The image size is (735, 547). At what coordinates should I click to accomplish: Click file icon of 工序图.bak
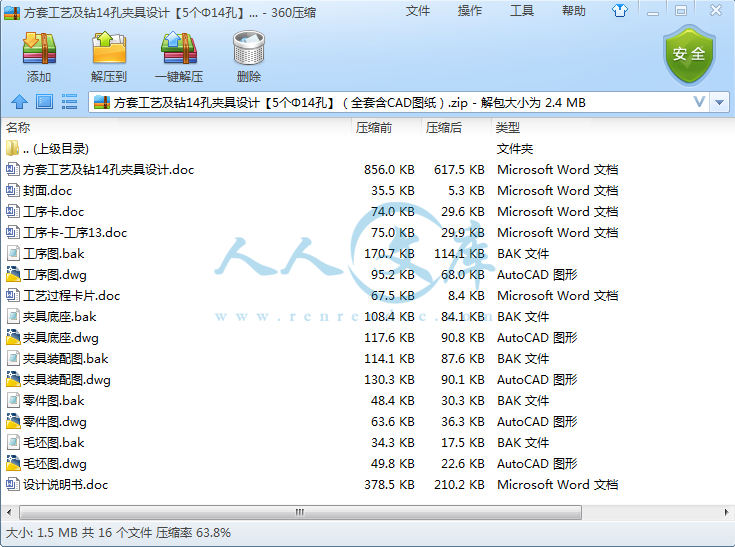pos(13,253)
